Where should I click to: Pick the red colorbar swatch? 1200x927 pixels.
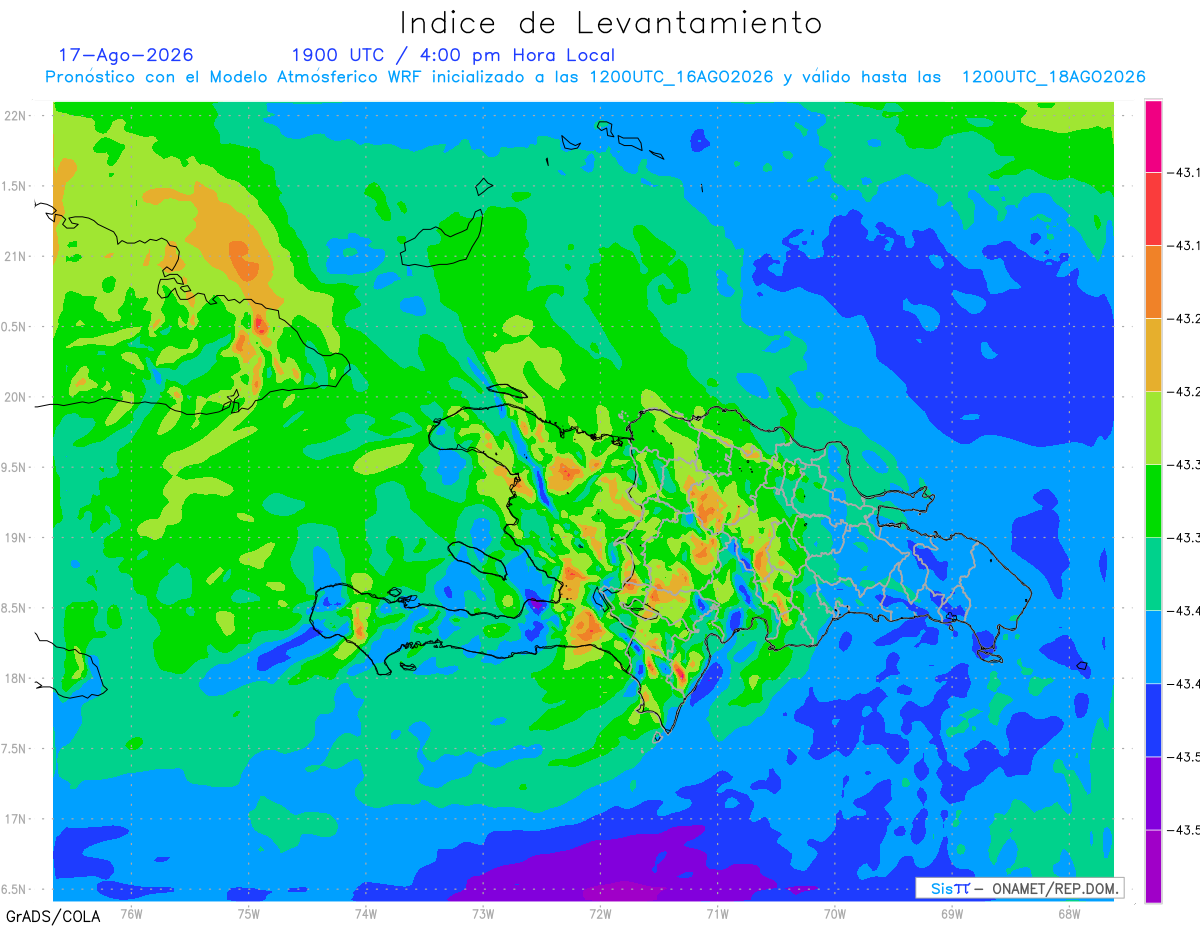(1153, 209)
